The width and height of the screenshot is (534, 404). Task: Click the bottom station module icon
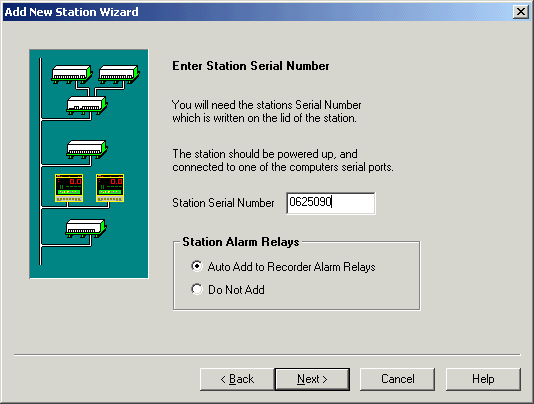[x=86, y=228]
